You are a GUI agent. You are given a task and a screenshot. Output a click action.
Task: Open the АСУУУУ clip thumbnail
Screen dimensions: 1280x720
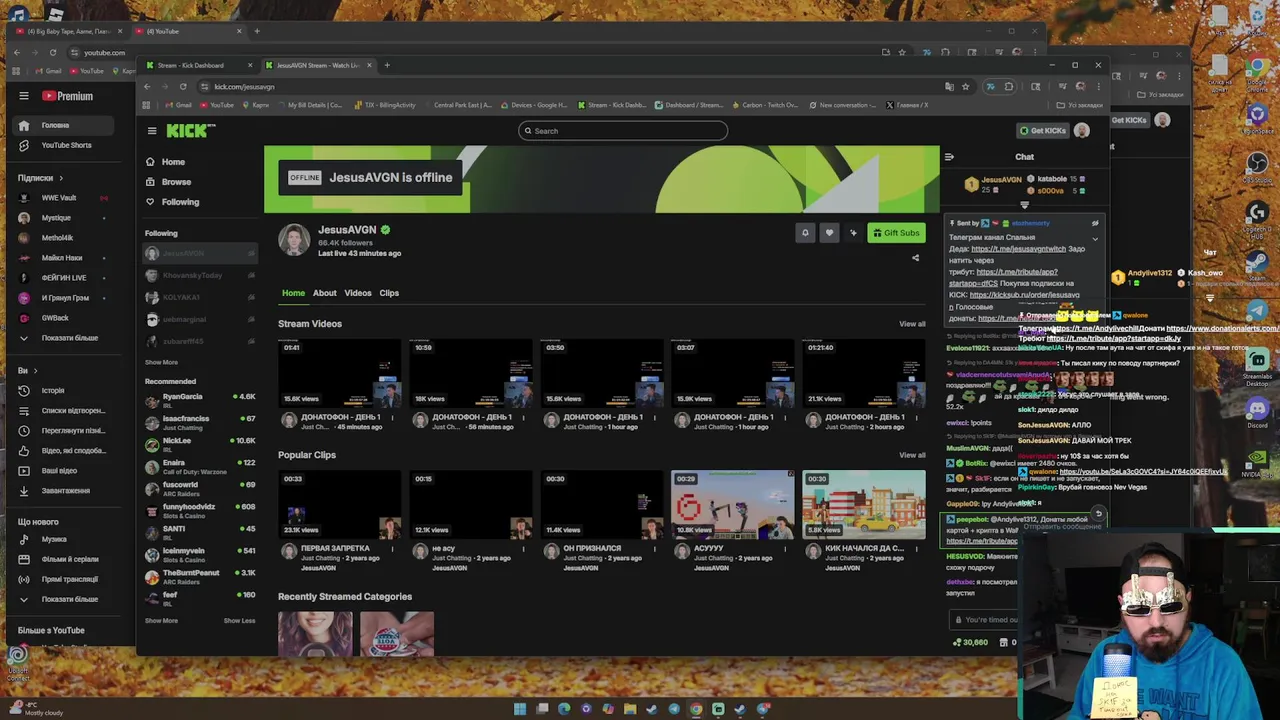click(733, 504)
